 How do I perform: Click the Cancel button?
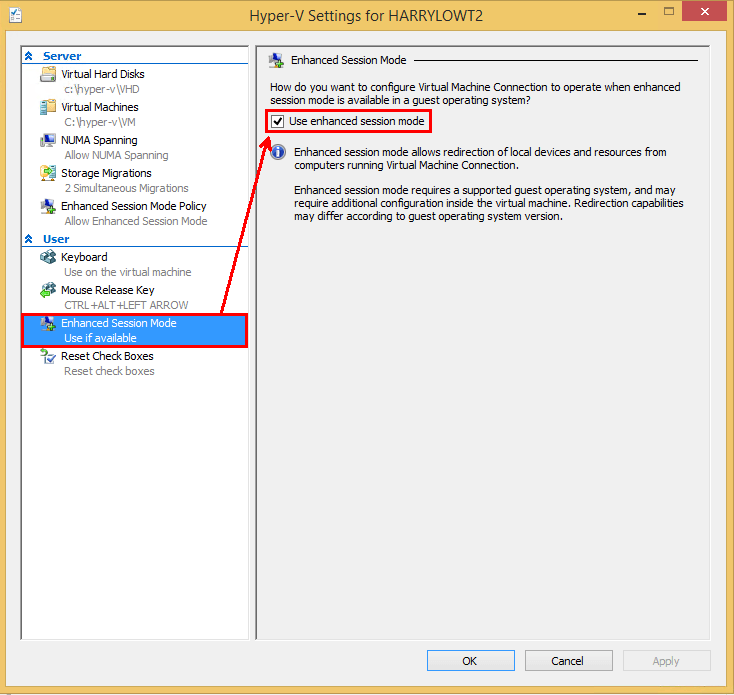point(568,660)
